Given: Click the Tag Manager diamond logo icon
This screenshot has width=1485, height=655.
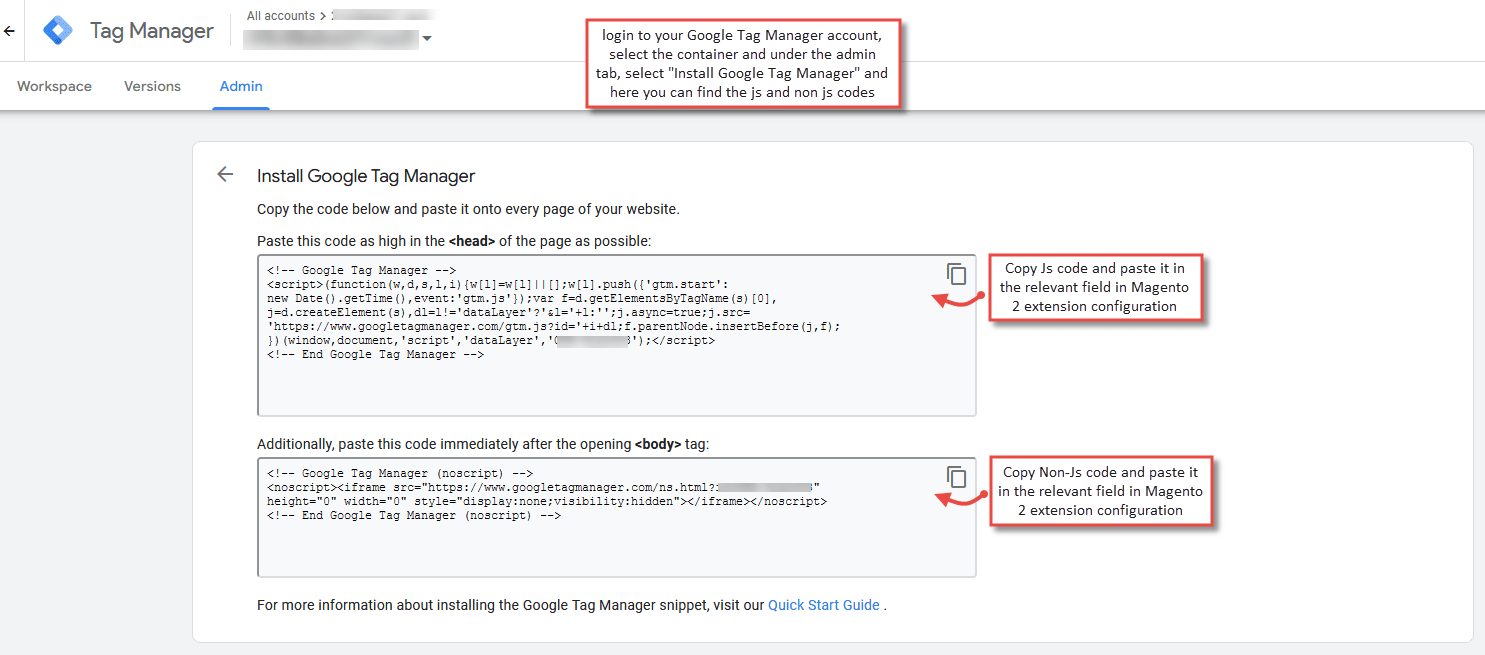Looking at the screenshot, I should (58, 30).
